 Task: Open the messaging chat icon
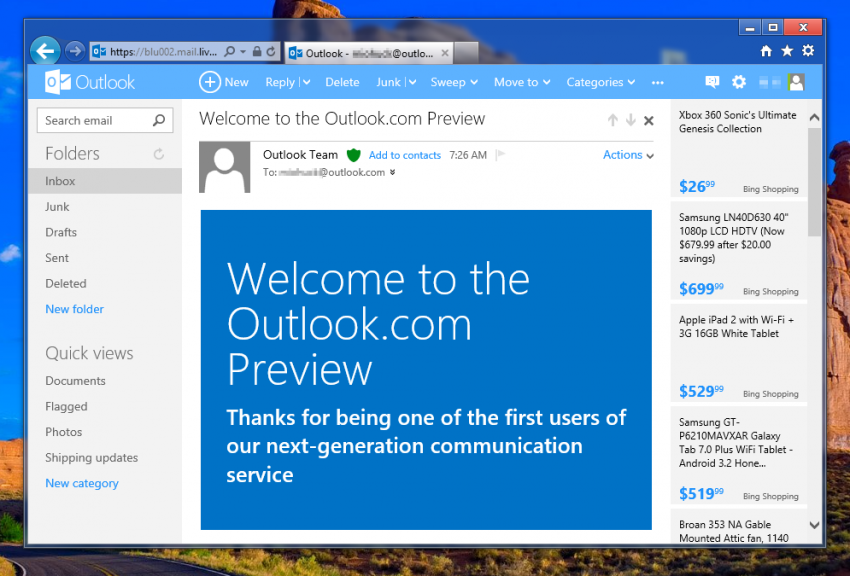coord(712,82)
